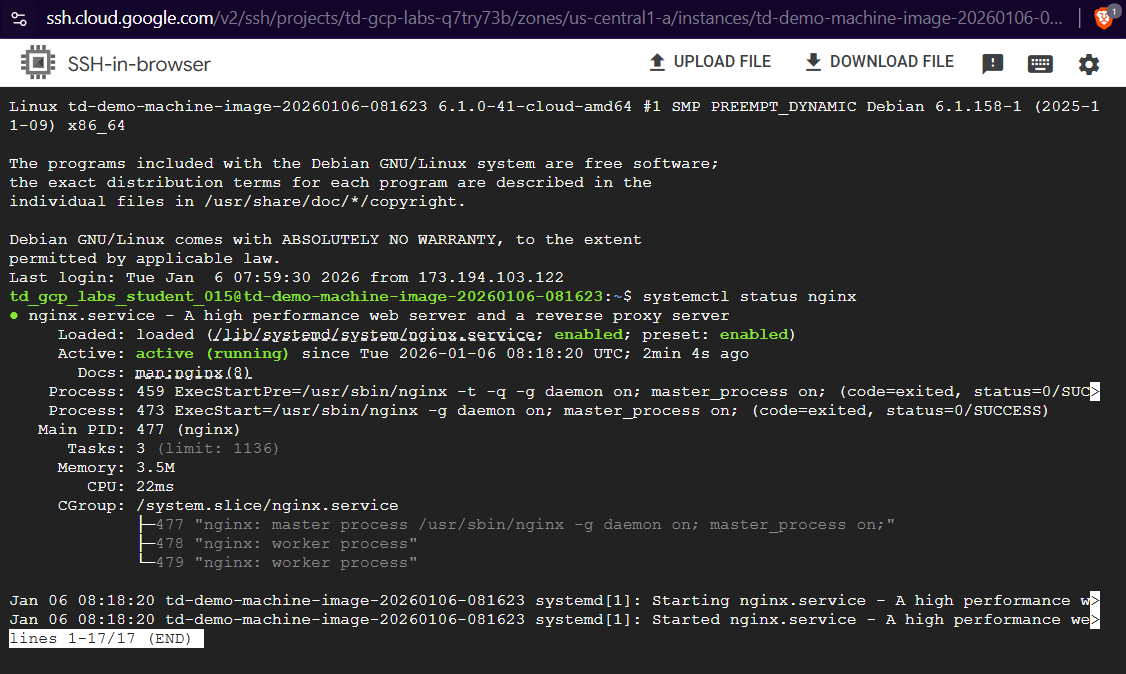Click the 'systemctl status nginx' command text
This screenshot has height=674, width=1126.
749,296
